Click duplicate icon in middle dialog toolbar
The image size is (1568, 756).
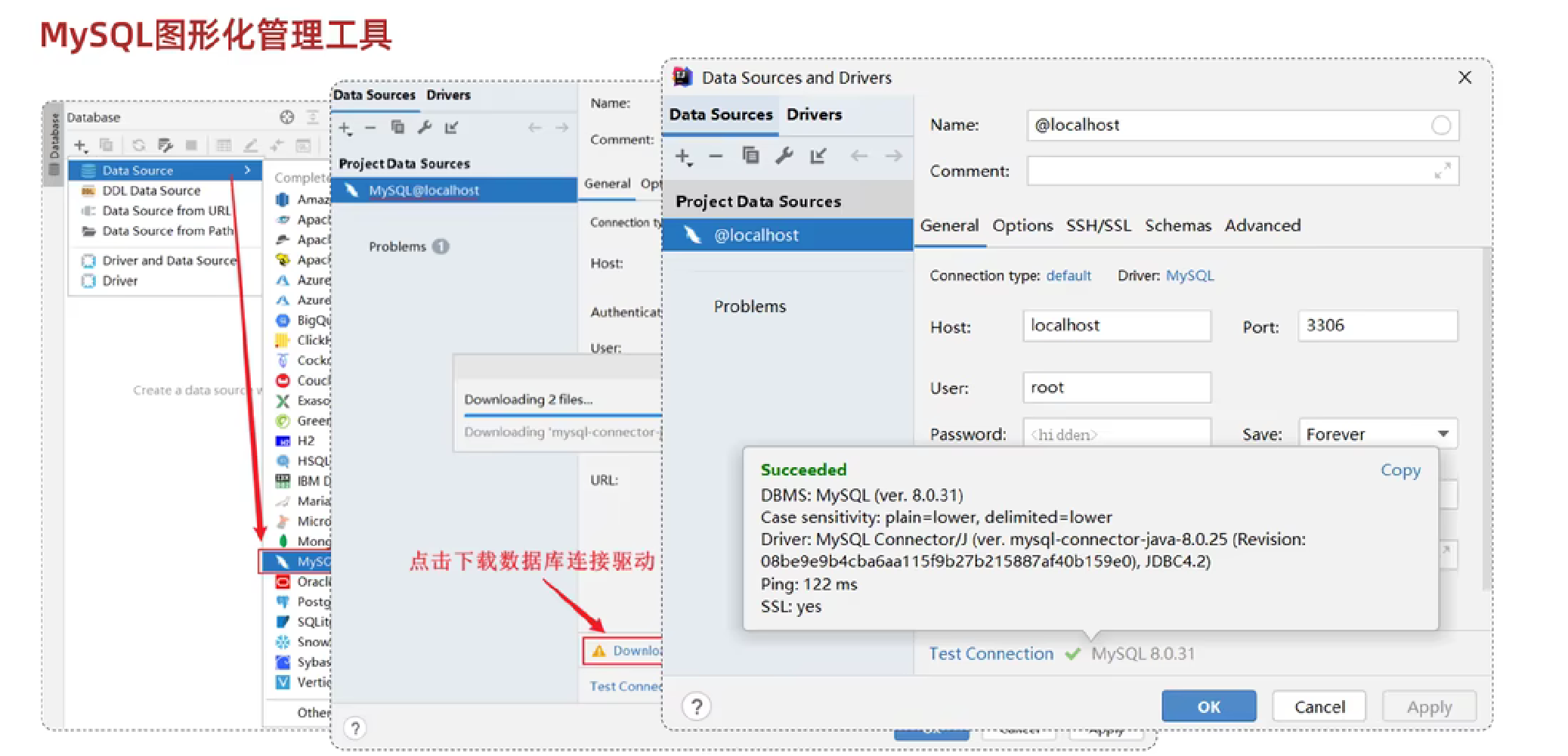(x=397, y=127)
